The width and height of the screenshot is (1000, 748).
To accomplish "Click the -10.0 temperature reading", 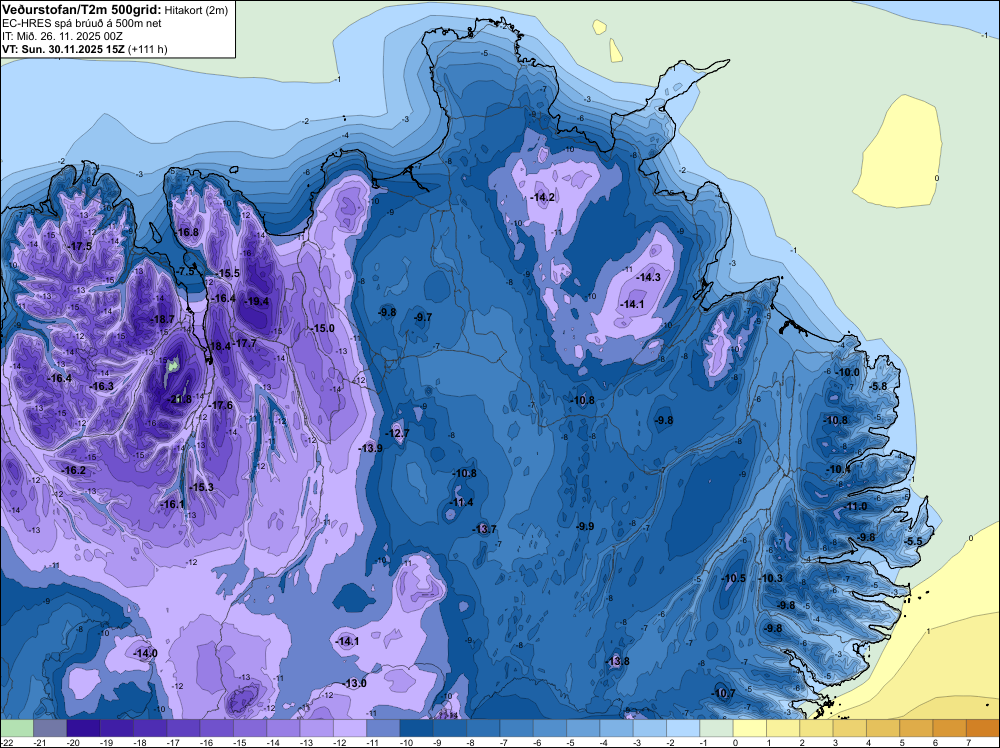I will (x=848, y=372).
